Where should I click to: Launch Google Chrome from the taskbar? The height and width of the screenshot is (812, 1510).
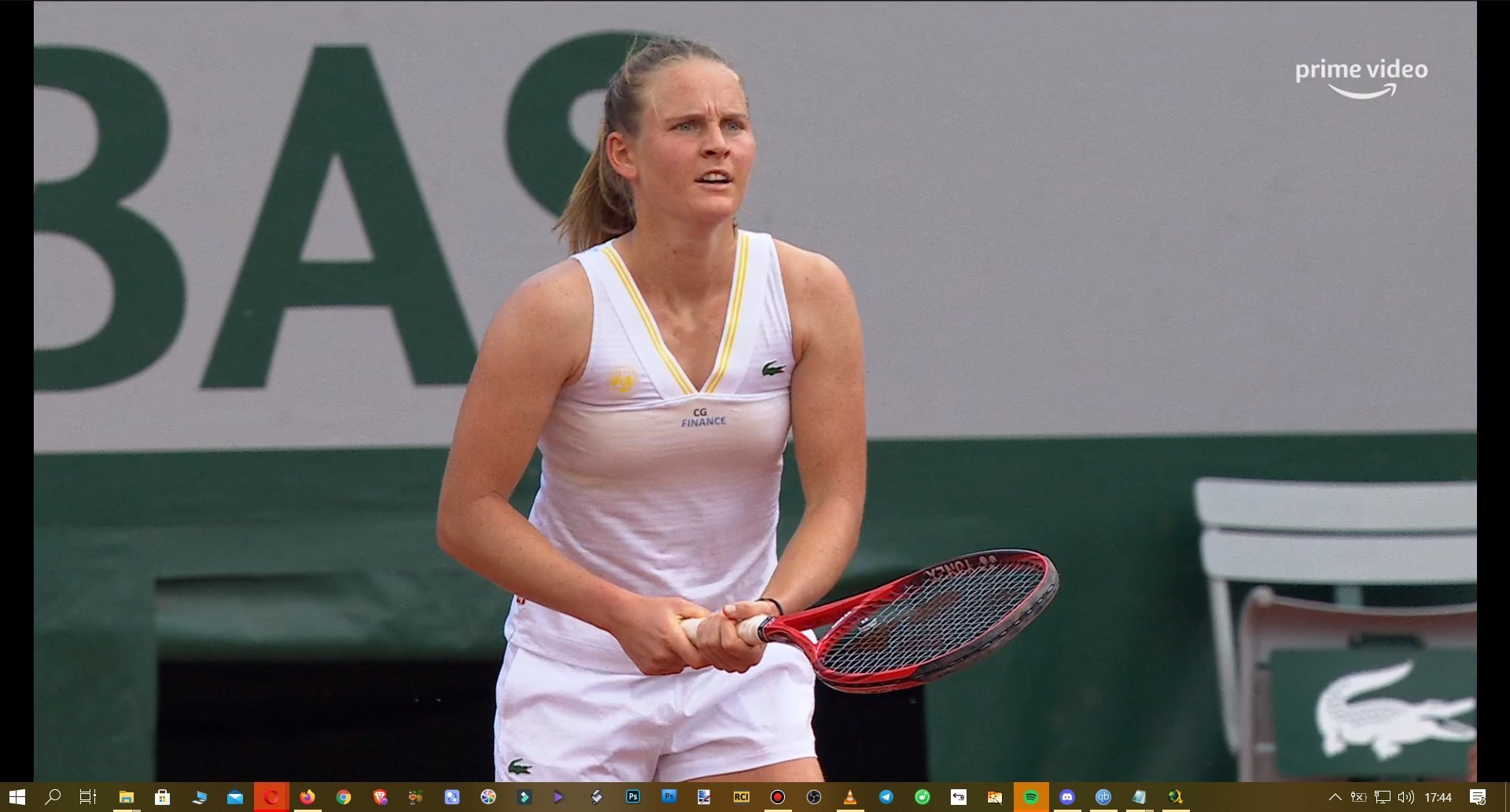pyautogui.click(x=344, y=797)
